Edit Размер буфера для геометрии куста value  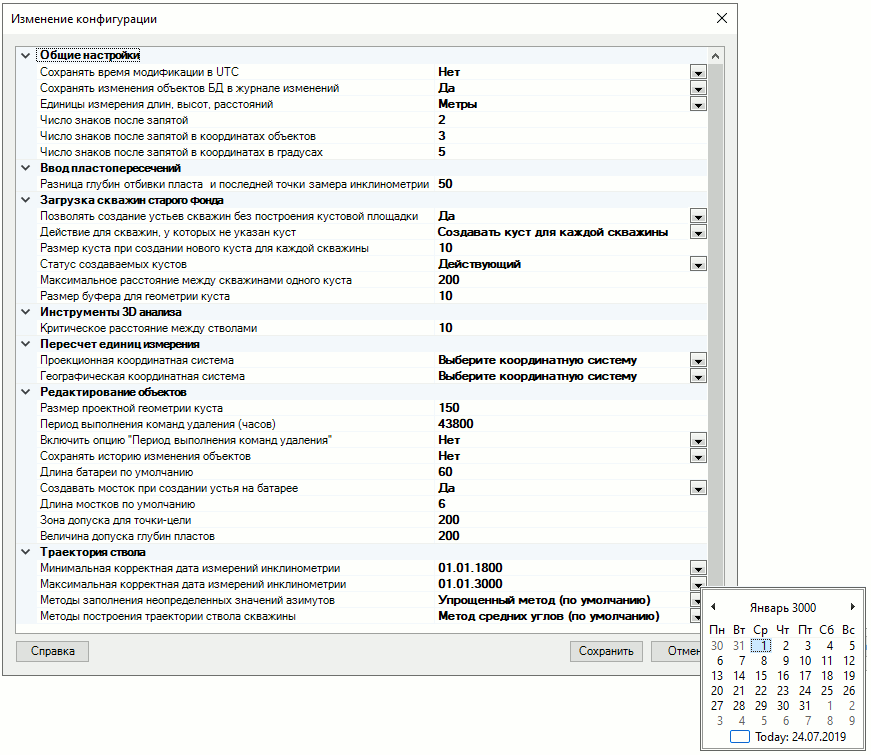pyautogui.click(x=570, y=296)
